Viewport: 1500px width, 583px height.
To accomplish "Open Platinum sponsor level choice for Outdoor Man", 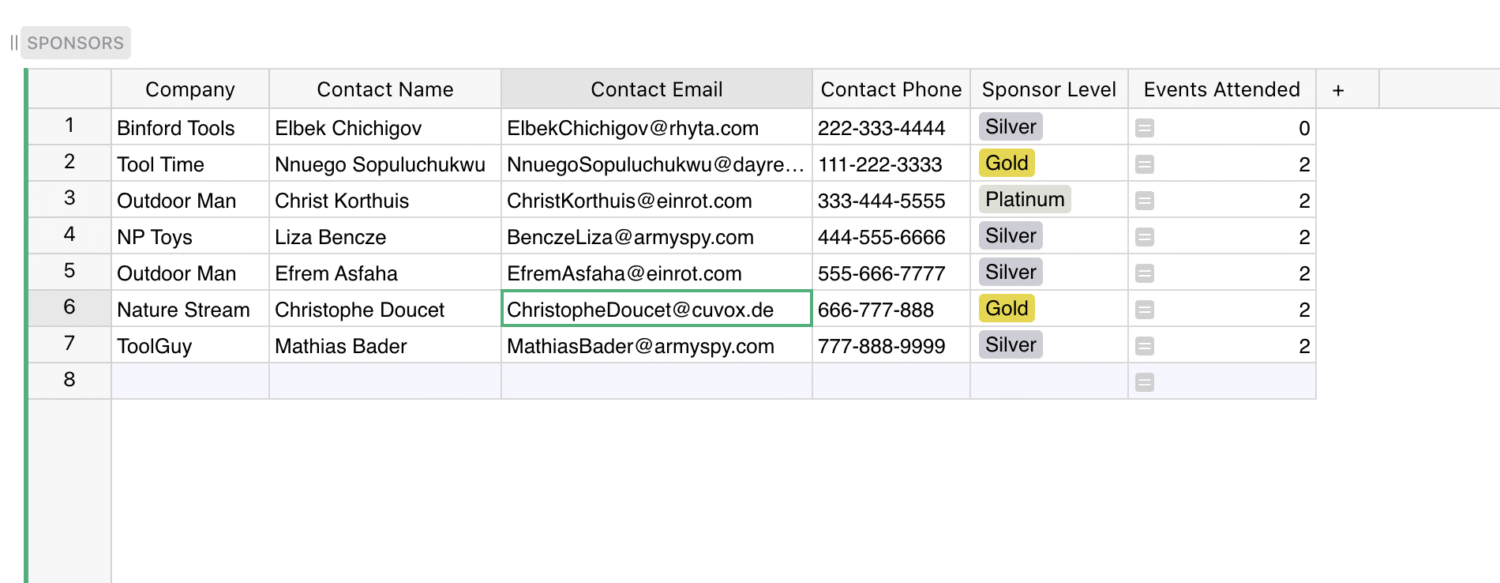I will [x=1025, y=199].
